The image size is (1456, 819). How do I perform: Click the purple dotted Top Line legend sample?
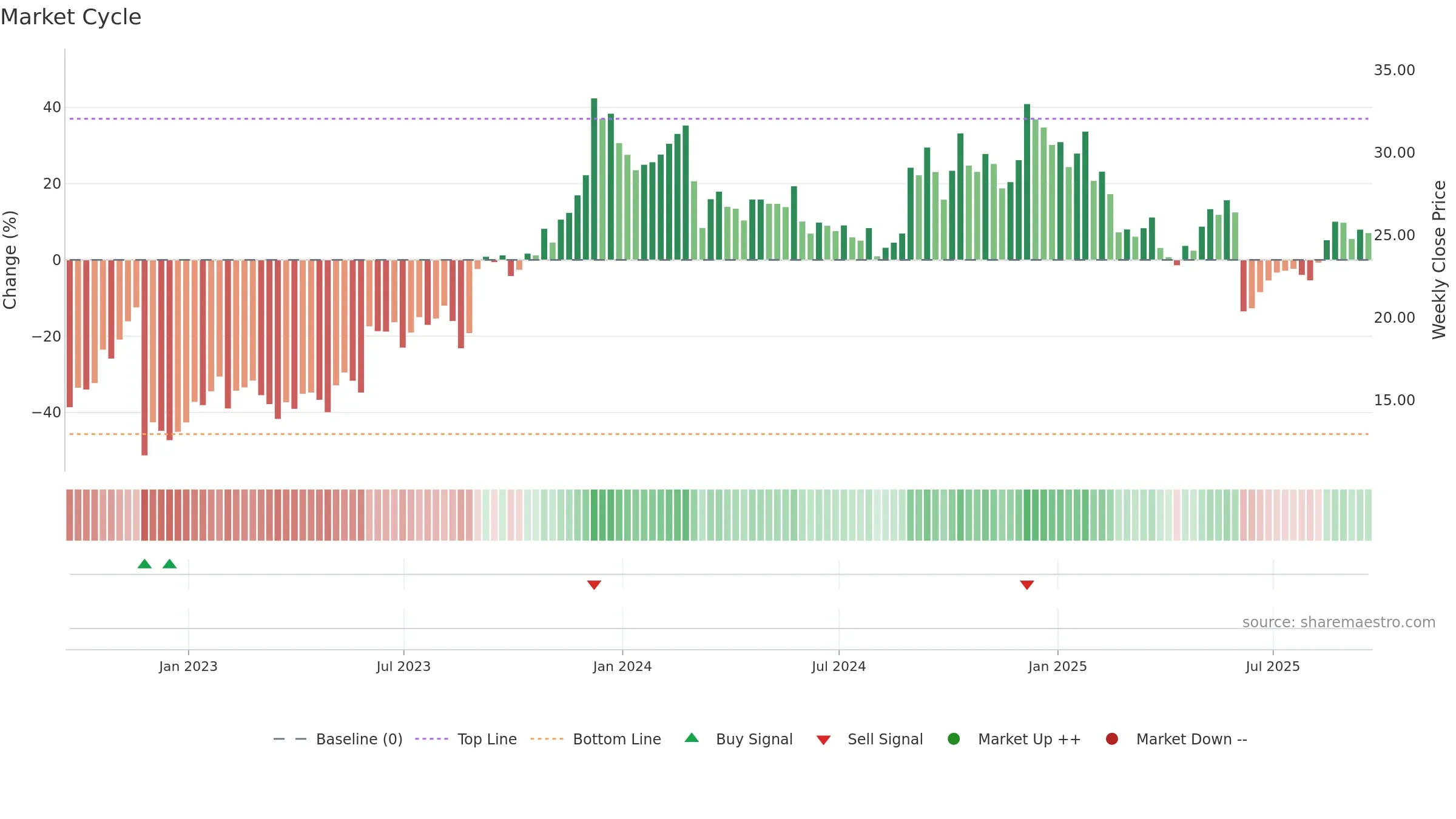pos(431,739)
